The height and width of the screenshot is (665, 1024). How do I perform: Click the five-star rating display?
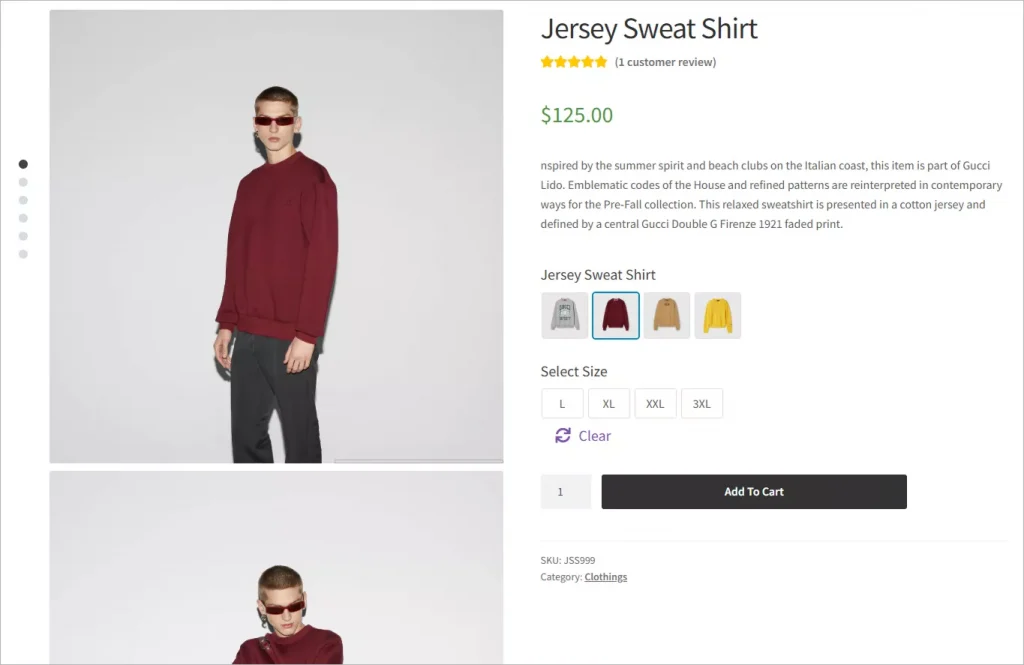pos(573,61)
